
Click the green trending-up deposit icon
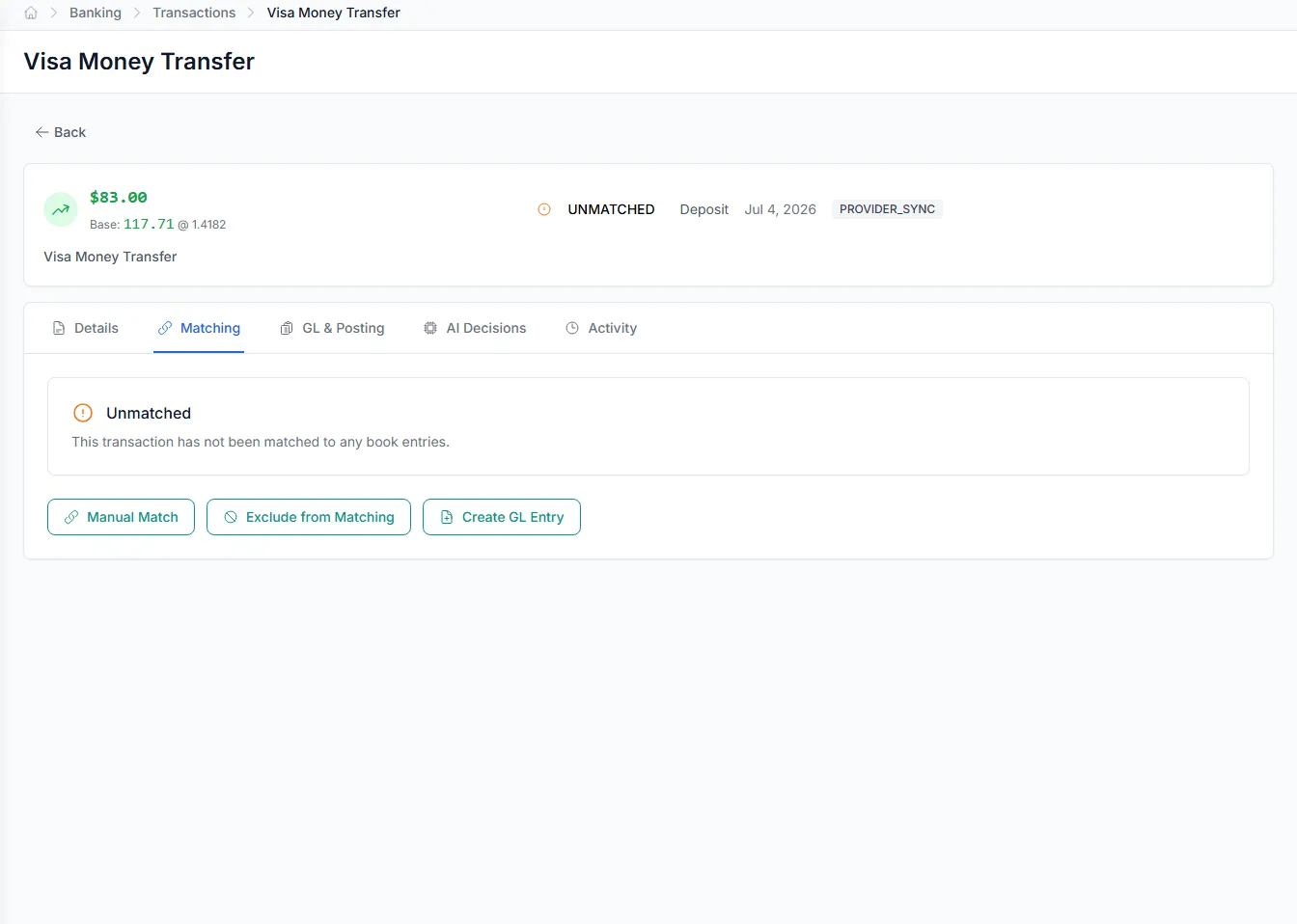point(61,209)
